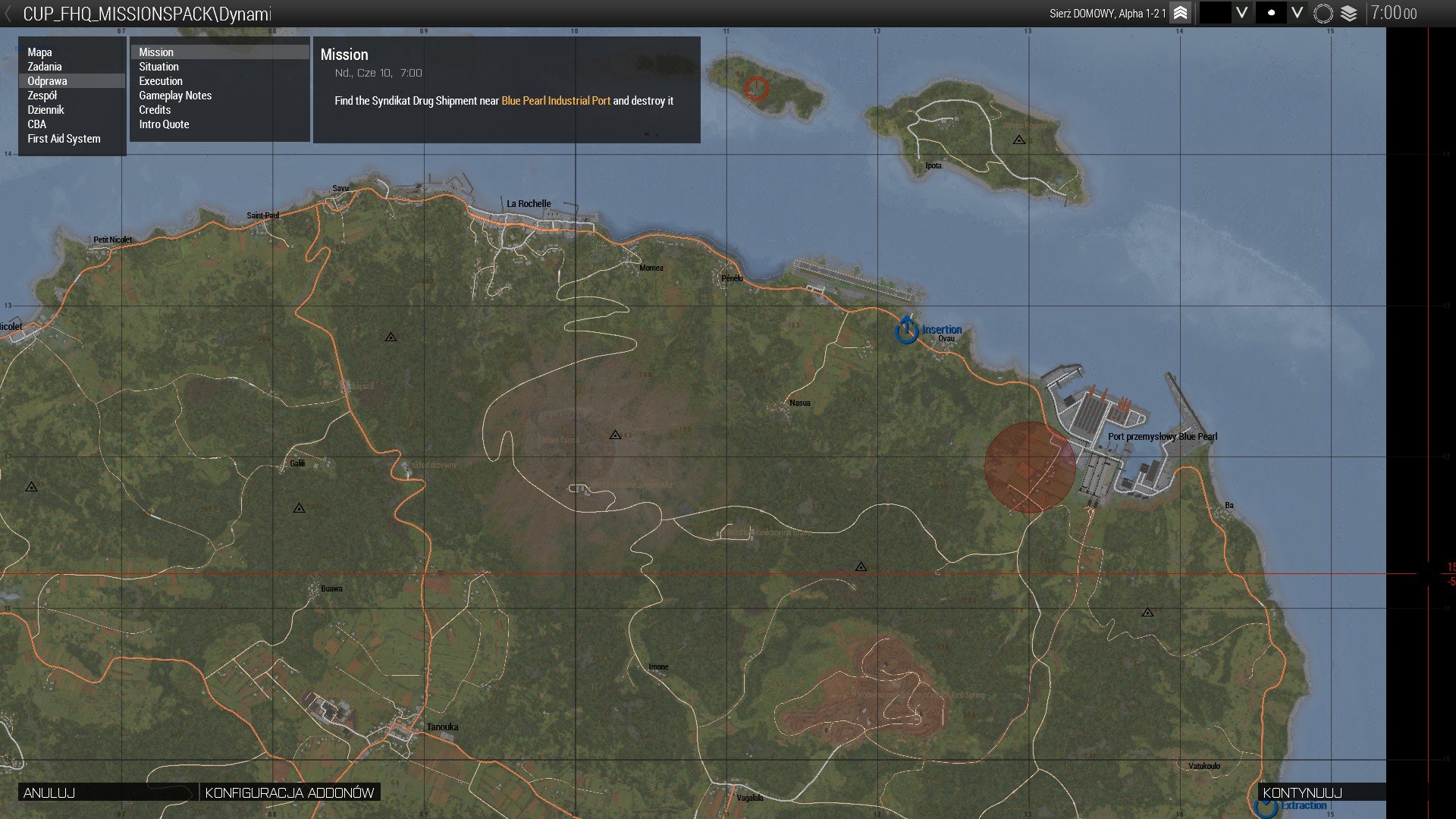Follow the Blue Pearl Industrial Port link

point(555,101)
